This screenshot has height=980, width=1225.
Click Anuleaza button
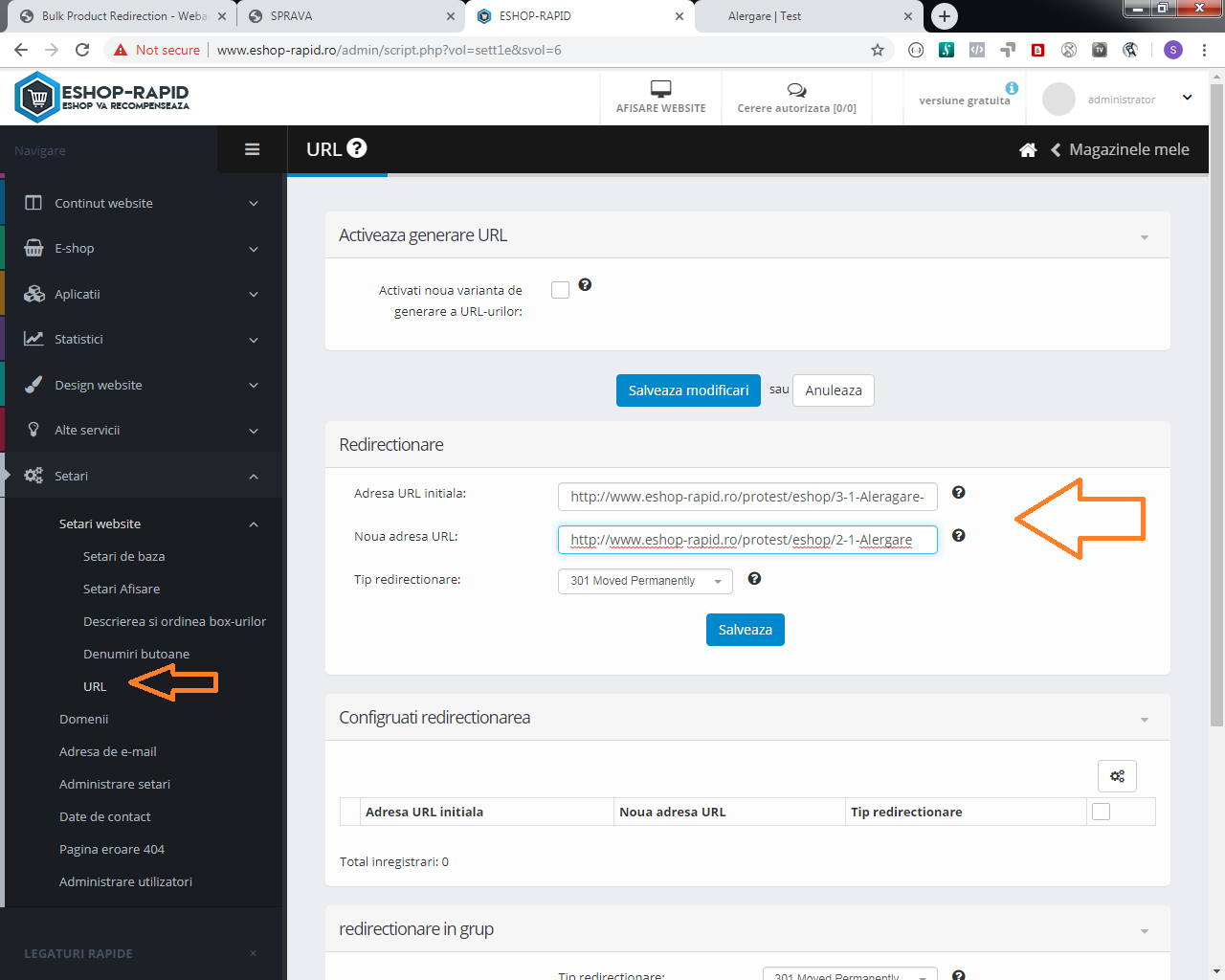click(834, 390)
